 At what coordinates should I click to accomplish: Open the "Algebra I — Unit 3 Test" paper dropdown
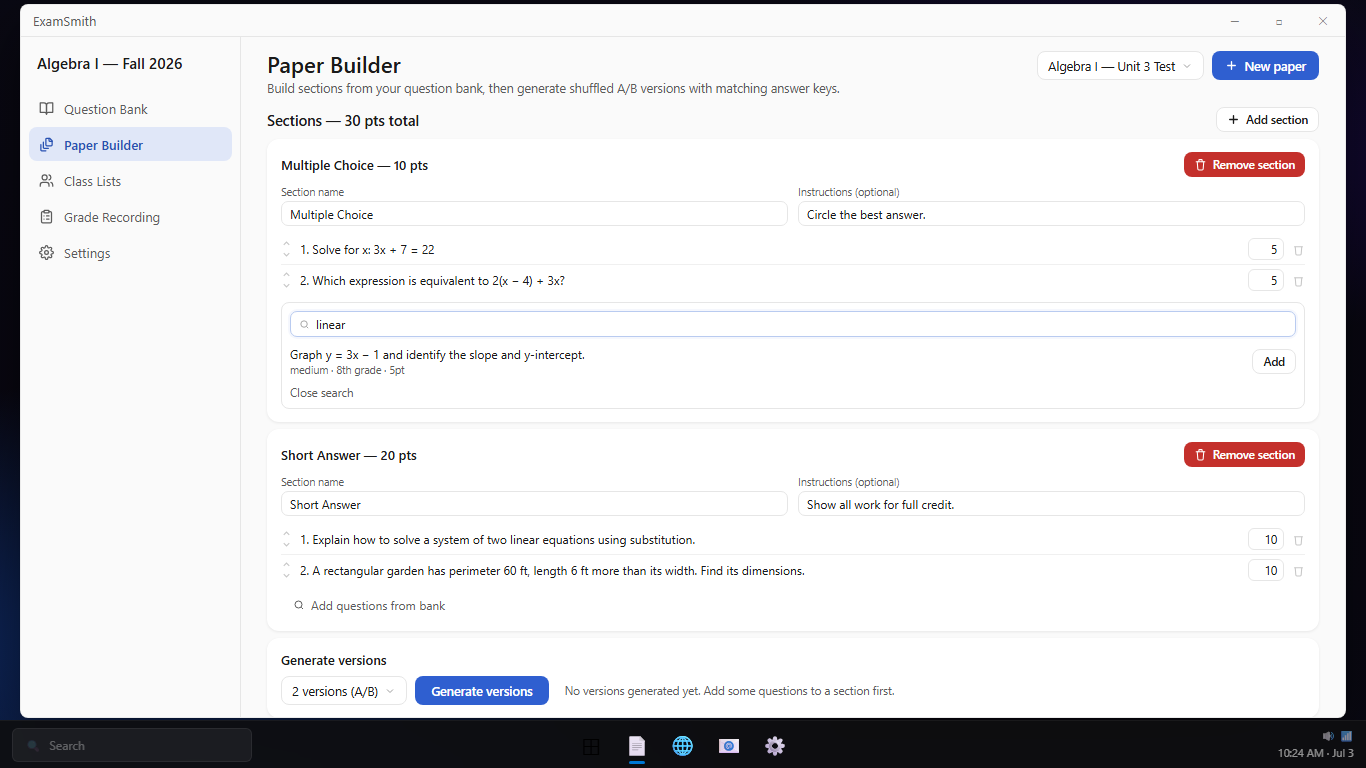point(1120,66)
